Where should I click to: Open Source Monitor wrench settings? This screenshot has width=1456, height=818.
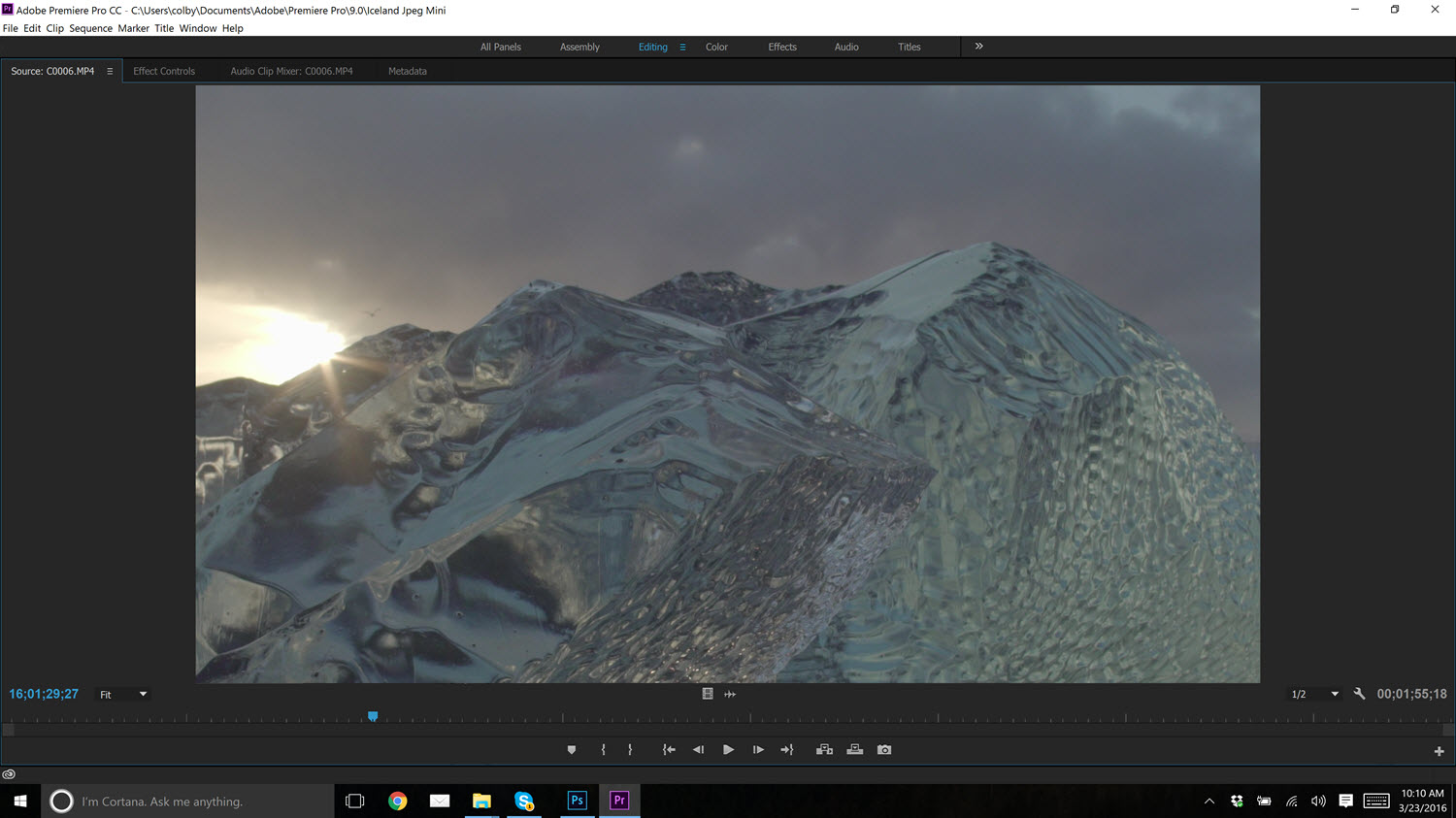(x=1359, y=694)
